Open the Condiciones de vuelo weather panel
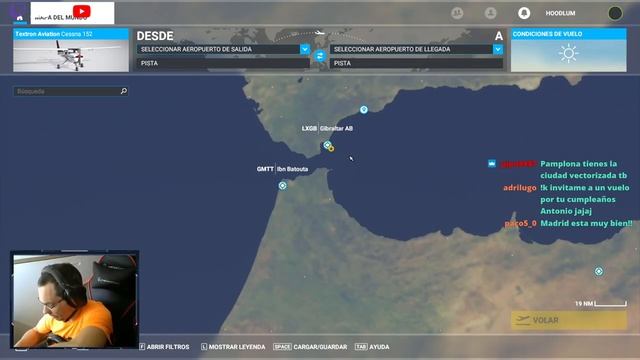The image size is (640, 360). 569,50
